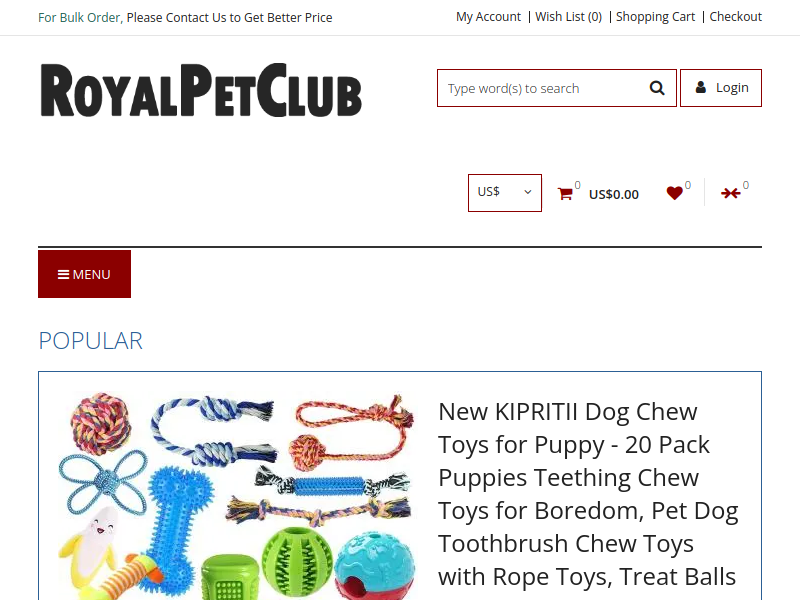The image size is (800, 600).
Task: Click the US$0.00 cart total
Action: [613, 194]
